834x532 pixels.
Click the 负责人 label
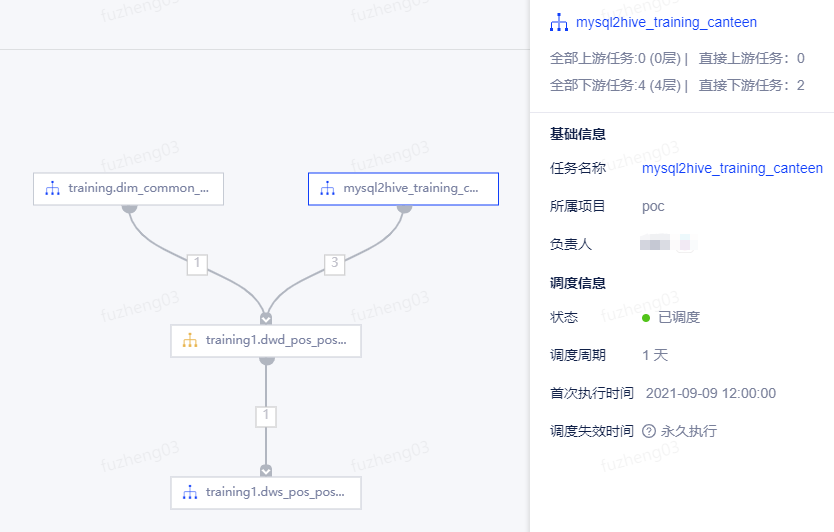[571, 245]
